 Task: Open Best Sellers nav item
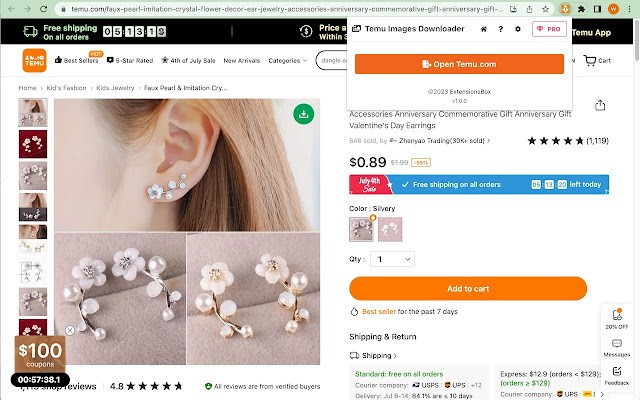77,60
